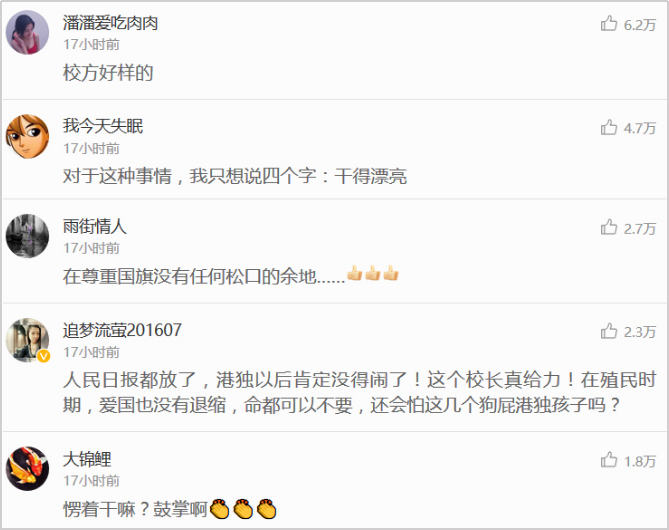The width and height of the screenshot is (669, 530).
Task: Click thumbs-up icon on 我今天失眠's comment
Action: [x=609, y=127]
